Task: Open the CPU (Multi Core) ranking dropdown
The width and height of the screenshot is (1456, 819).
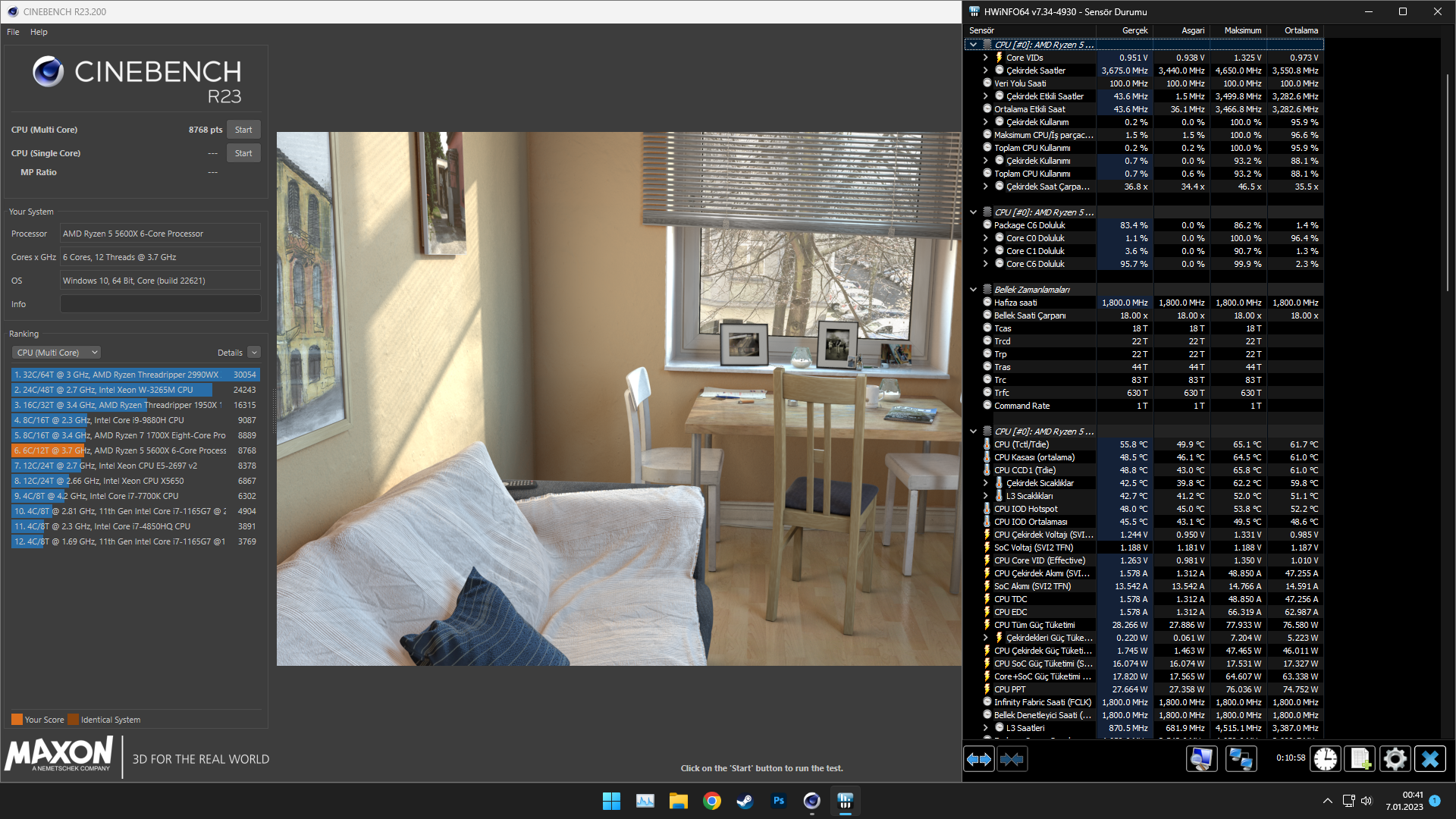Action: 56,353
